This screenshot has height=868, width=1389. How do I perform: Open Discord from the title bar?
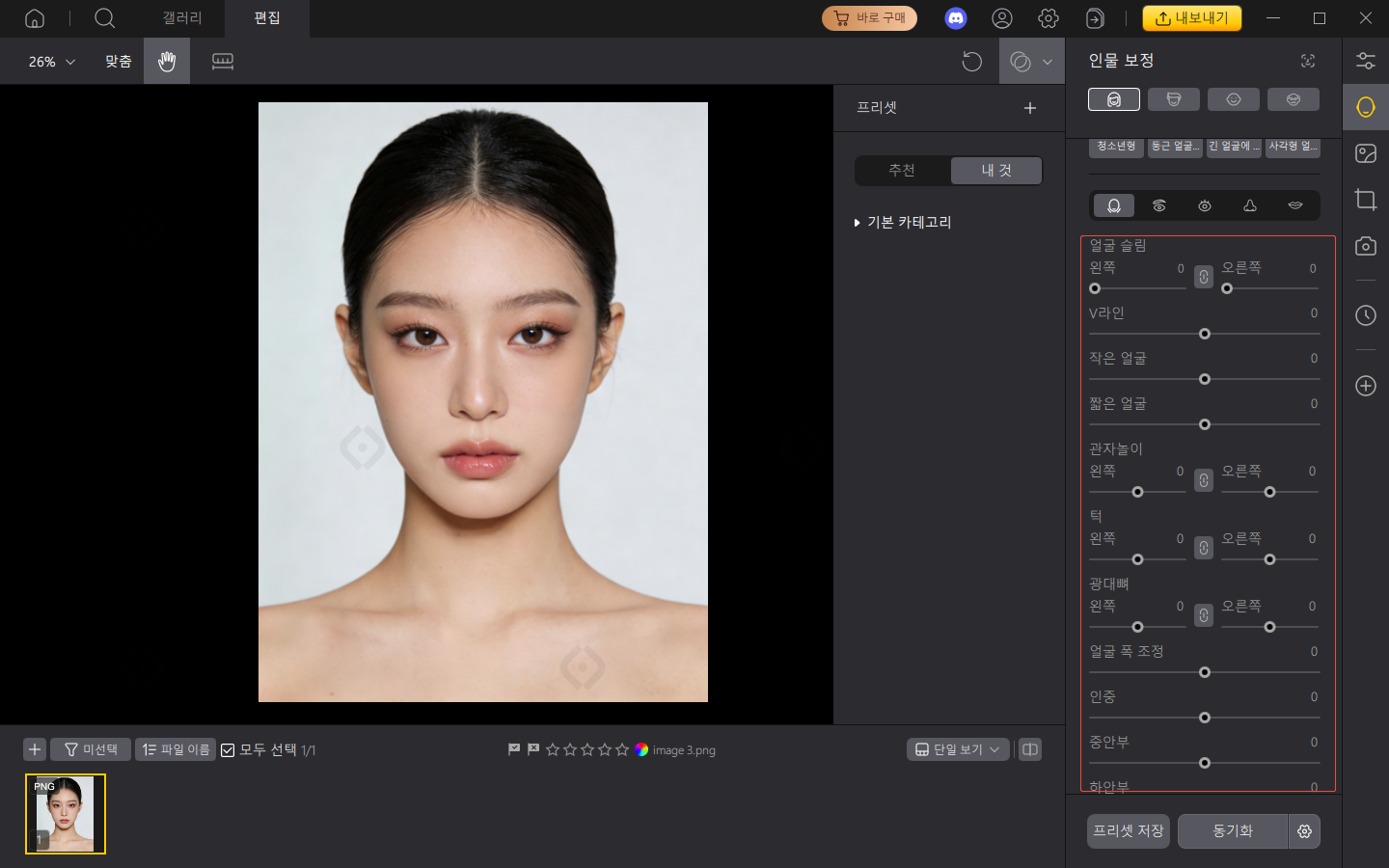(955, 17)
